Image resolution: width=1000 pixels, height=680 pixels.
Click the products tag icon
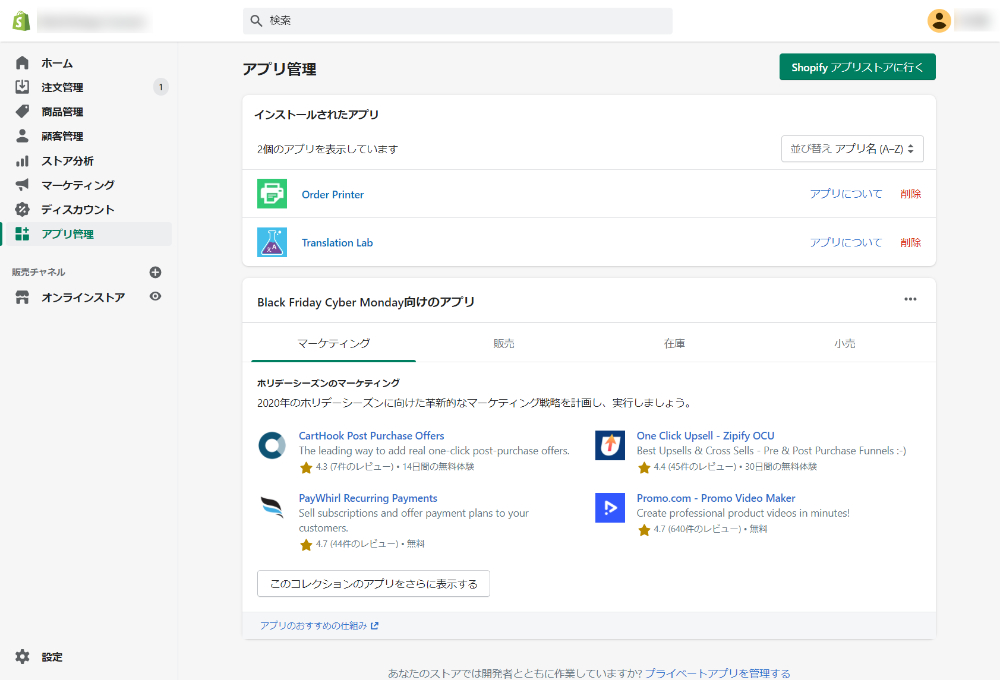click(22, 112)
